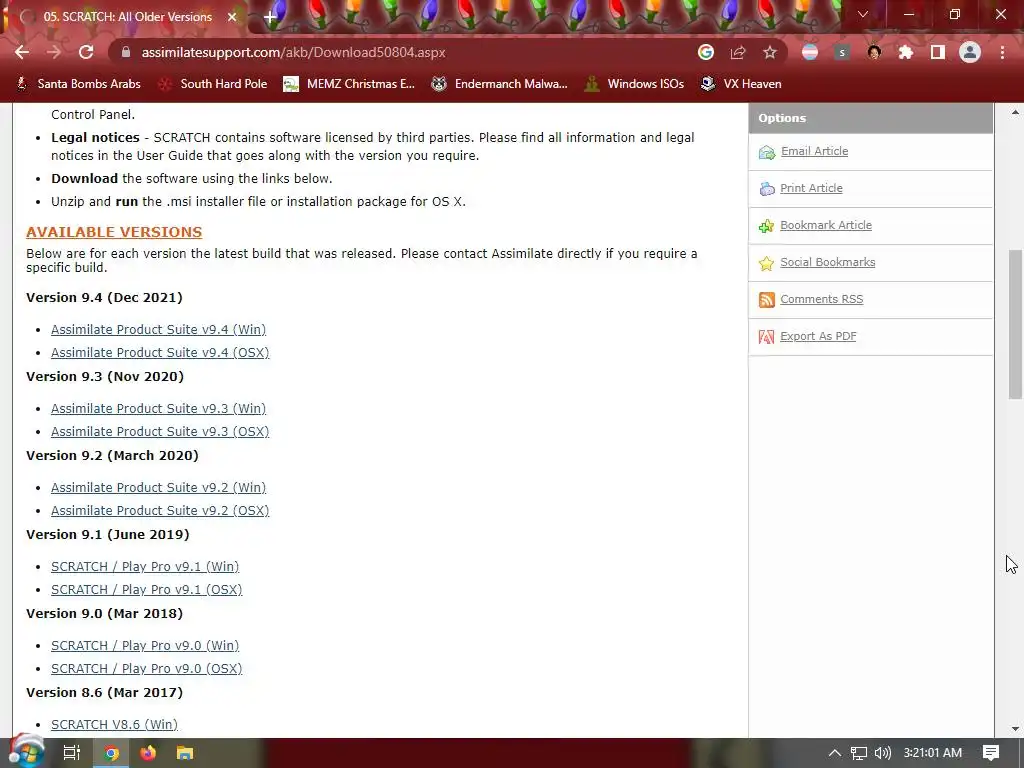Image resolution: width=1024 pixels, height=768 pixels.
Task: Open File Explorer from the taskbar
Action: 185,753
